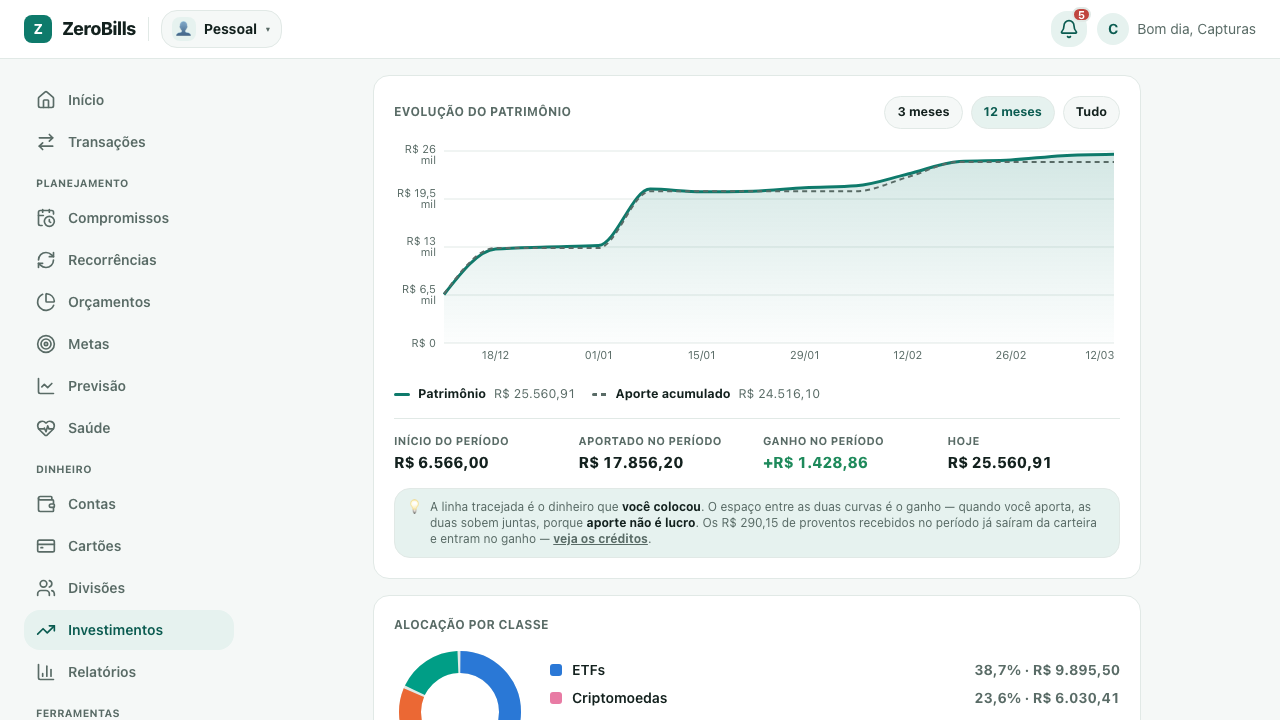
Task: Click the Hoje value "R$ 25.560,91"
Action: [1000, 463]
